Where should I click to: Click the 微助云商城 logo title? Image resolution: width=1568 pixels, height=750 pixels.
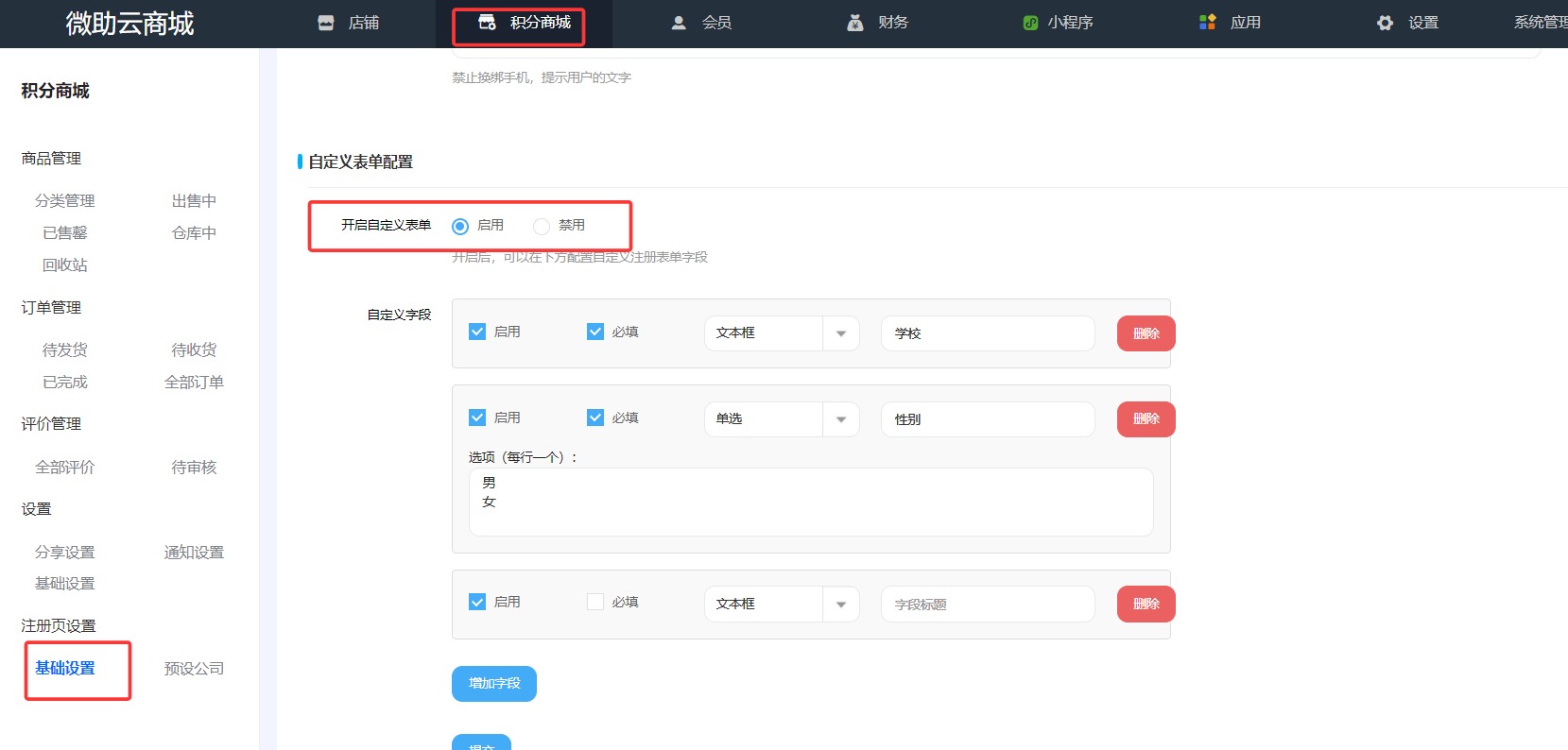click(129, 24)
